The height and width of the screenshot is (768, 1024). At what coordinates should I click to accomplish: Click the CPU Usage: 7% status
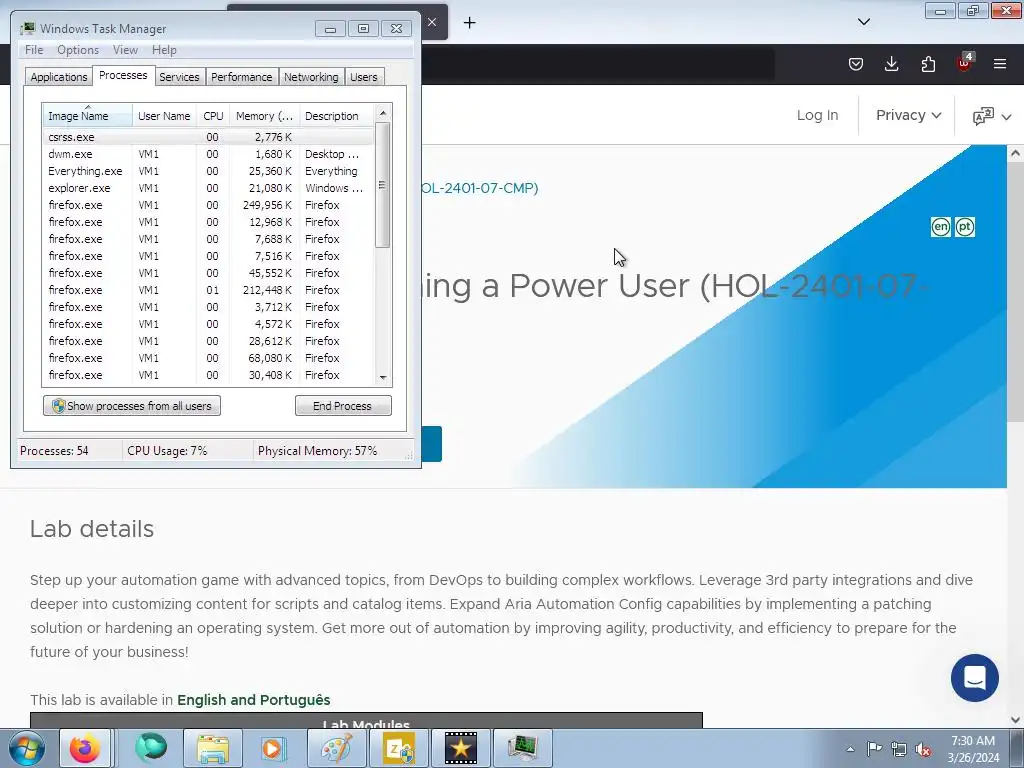coord(167,451)
